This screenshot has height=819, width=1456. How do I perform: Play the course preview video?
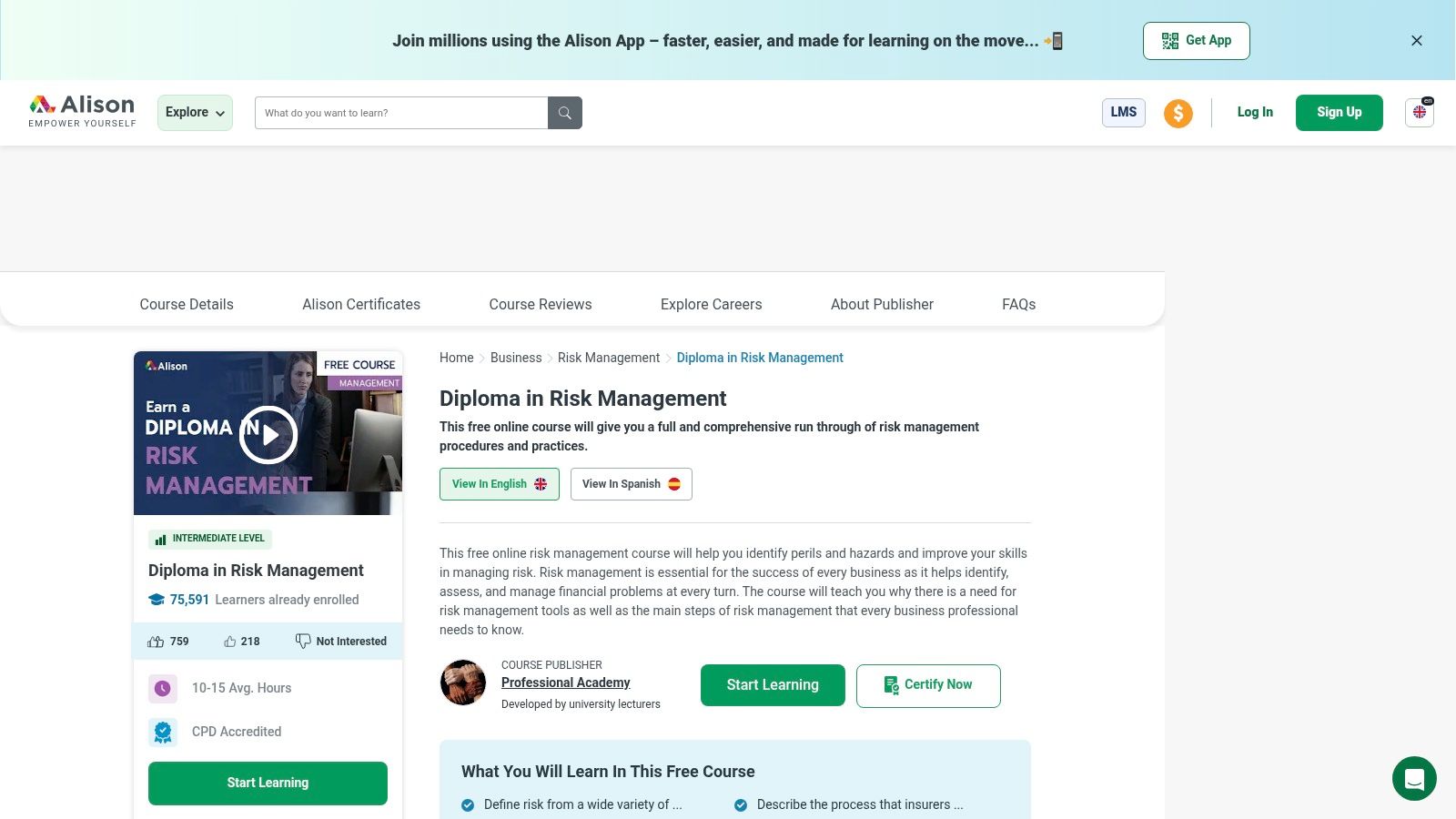[x=268, y=435]
